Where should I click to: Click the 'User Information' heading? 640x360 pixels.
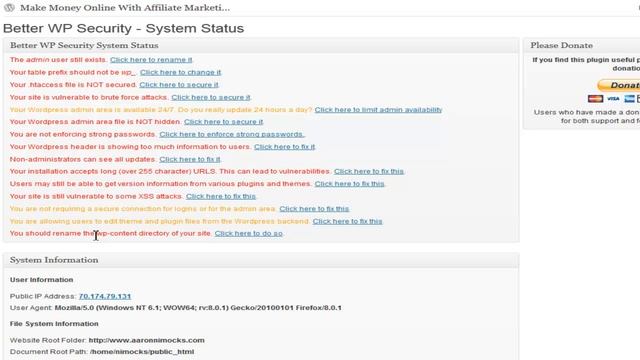pyautogui.click(x=42, y=280)
